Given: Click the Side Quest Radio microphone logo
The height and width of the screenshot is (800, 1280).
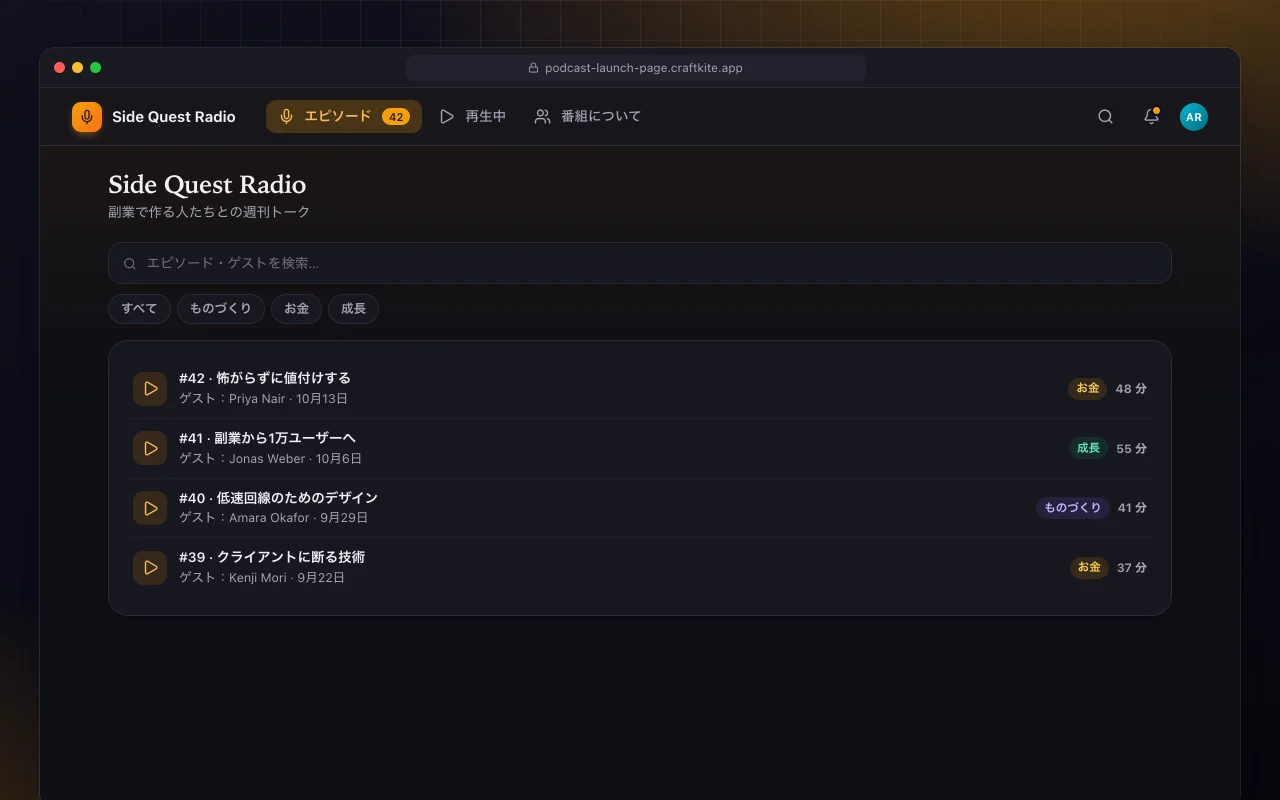Looking at the screenshot, I should click(87, 117).
